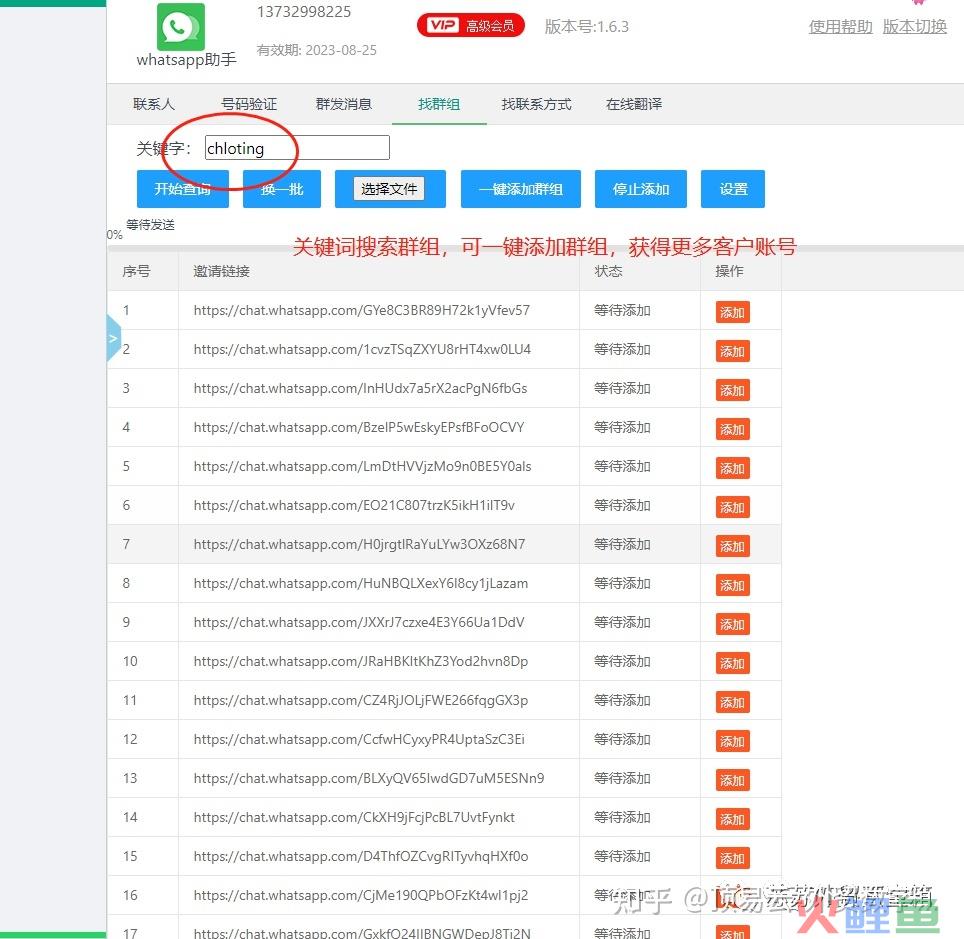Screen dimensions: 964x939
Task: Click the VIP 高级会员 badge
Action: [x=471, y=25]
